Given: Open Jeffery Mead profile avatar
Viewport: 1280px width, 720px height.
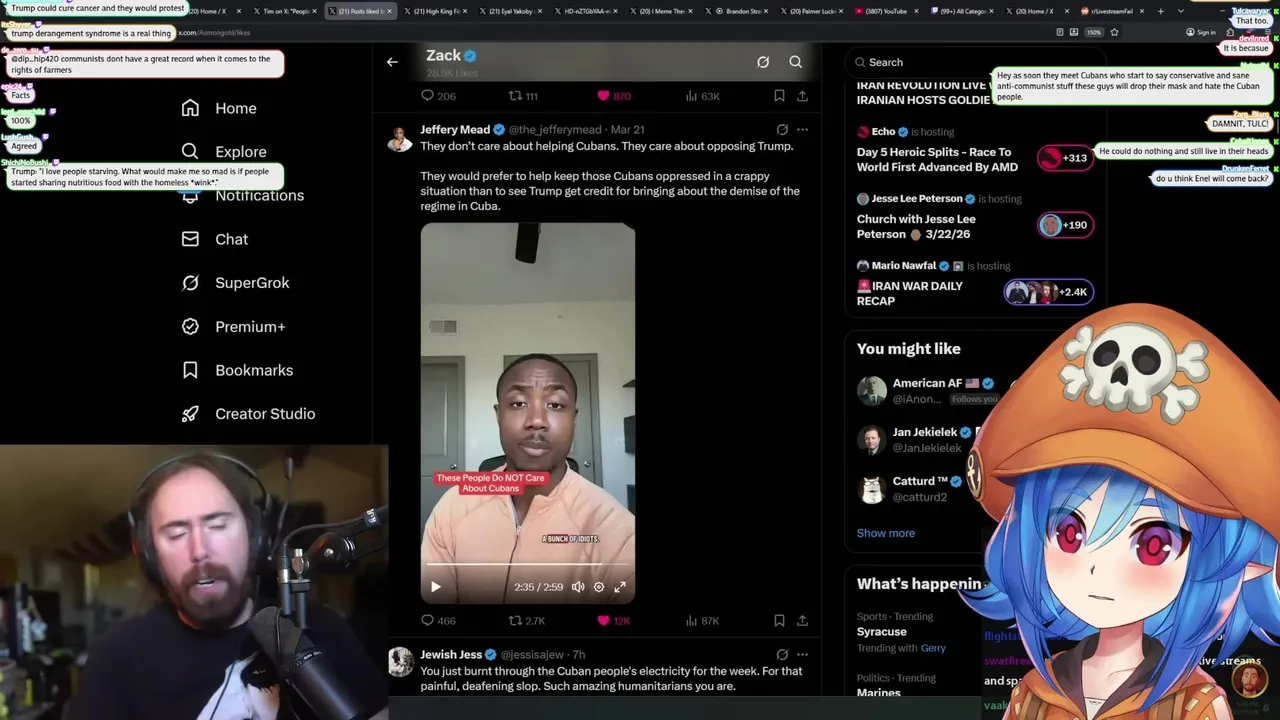Looking at the screenshot, I should 400,139.
